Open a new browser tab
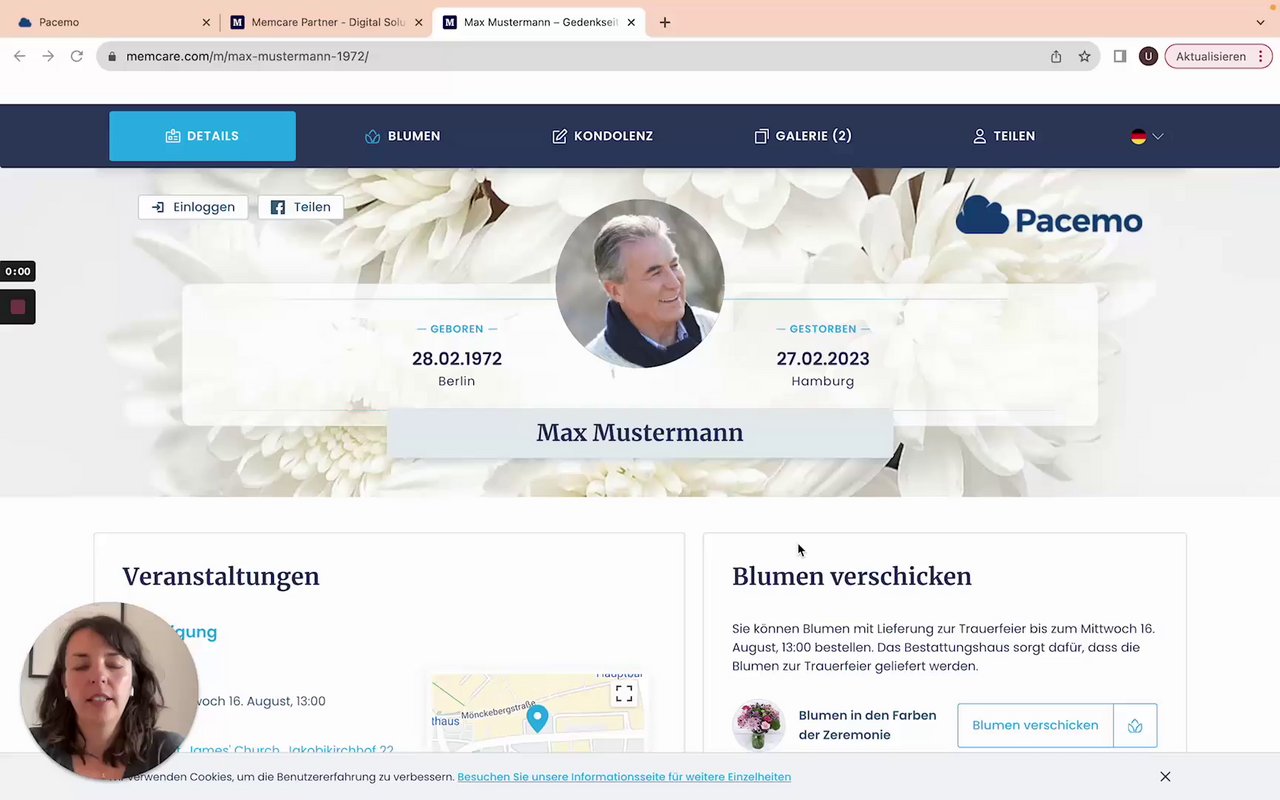This screenshot has height=800, width=1280. (x=665, y=22)
